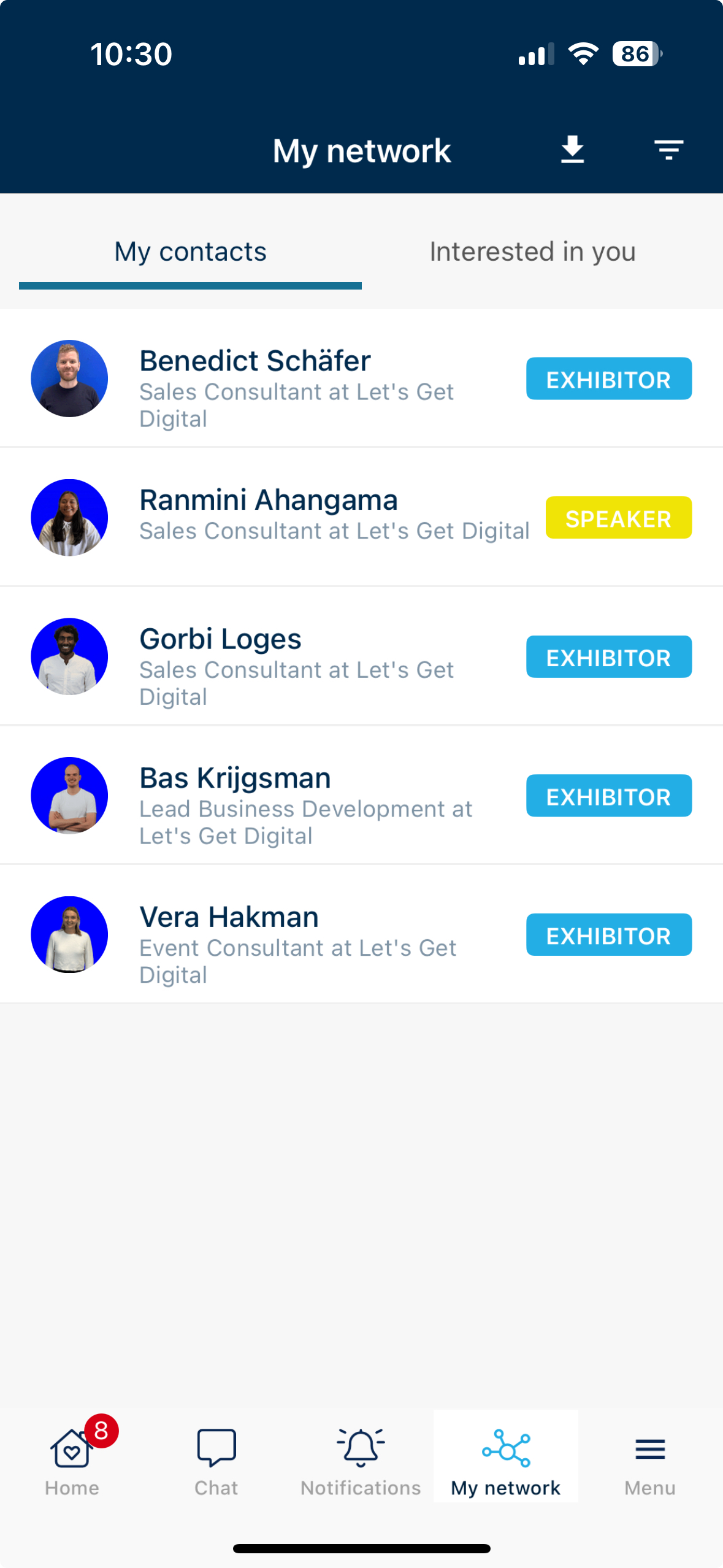Image resolution: width=723 pixels, height=1568 pixels.
Task: Tap the red 8 badge on Home
Action: 101,1431
